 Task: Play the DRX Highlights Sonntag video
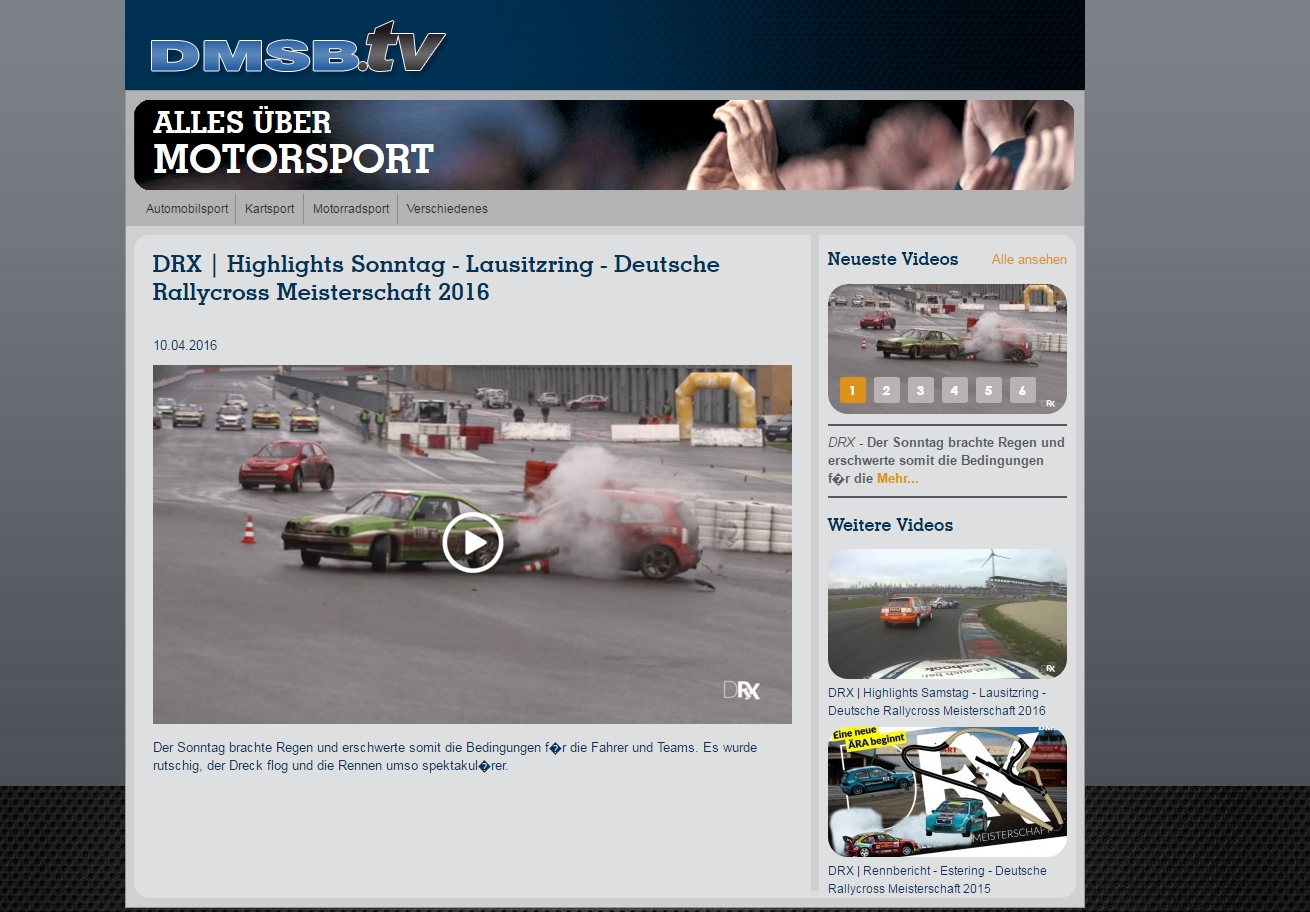point(472,543)
